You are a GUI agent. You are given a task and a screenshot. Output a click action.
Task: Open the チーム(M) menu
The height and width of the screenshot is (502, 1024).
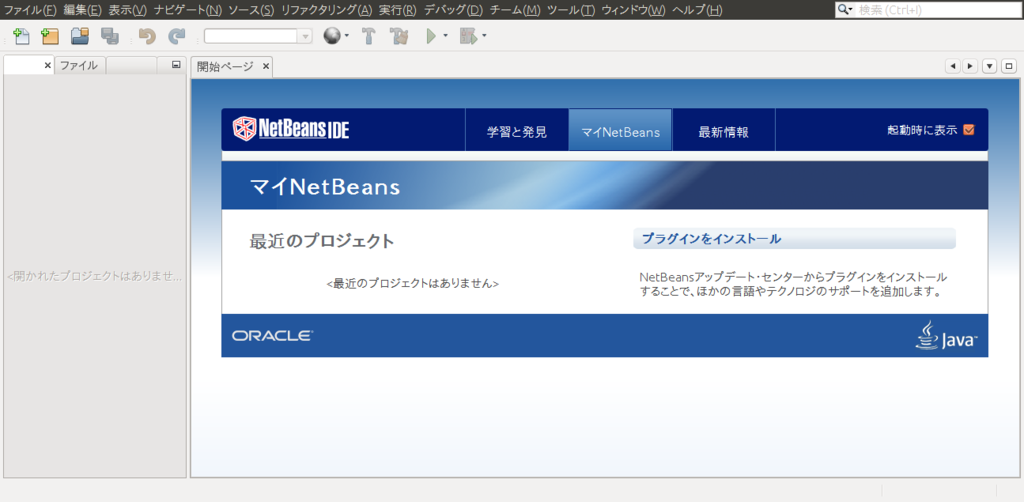pos(515,10)
